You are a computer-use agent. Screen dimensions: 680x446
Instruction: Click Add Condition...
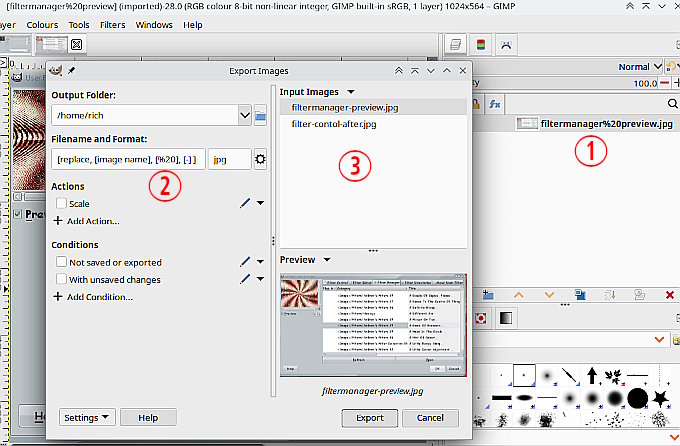(x=93, y=297)
